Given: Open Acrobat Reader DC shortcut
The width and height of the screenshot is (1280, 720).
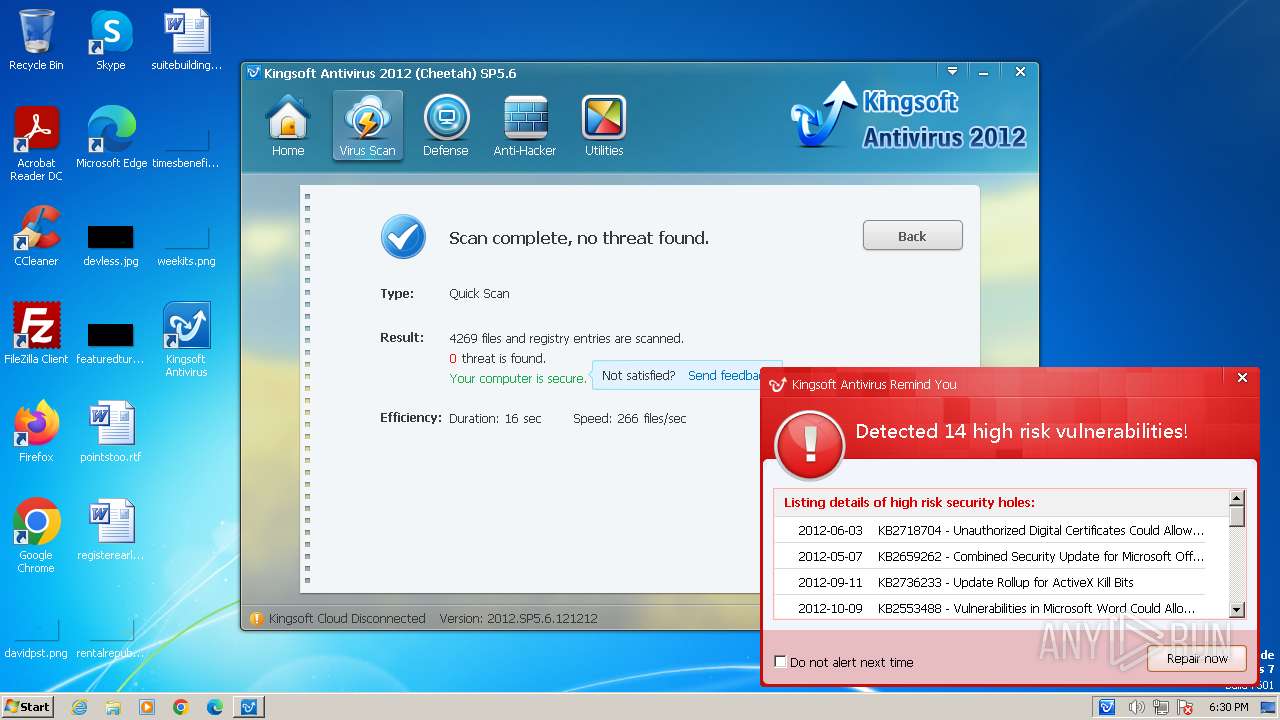Looking at the screenshot, I should point(36,143).
